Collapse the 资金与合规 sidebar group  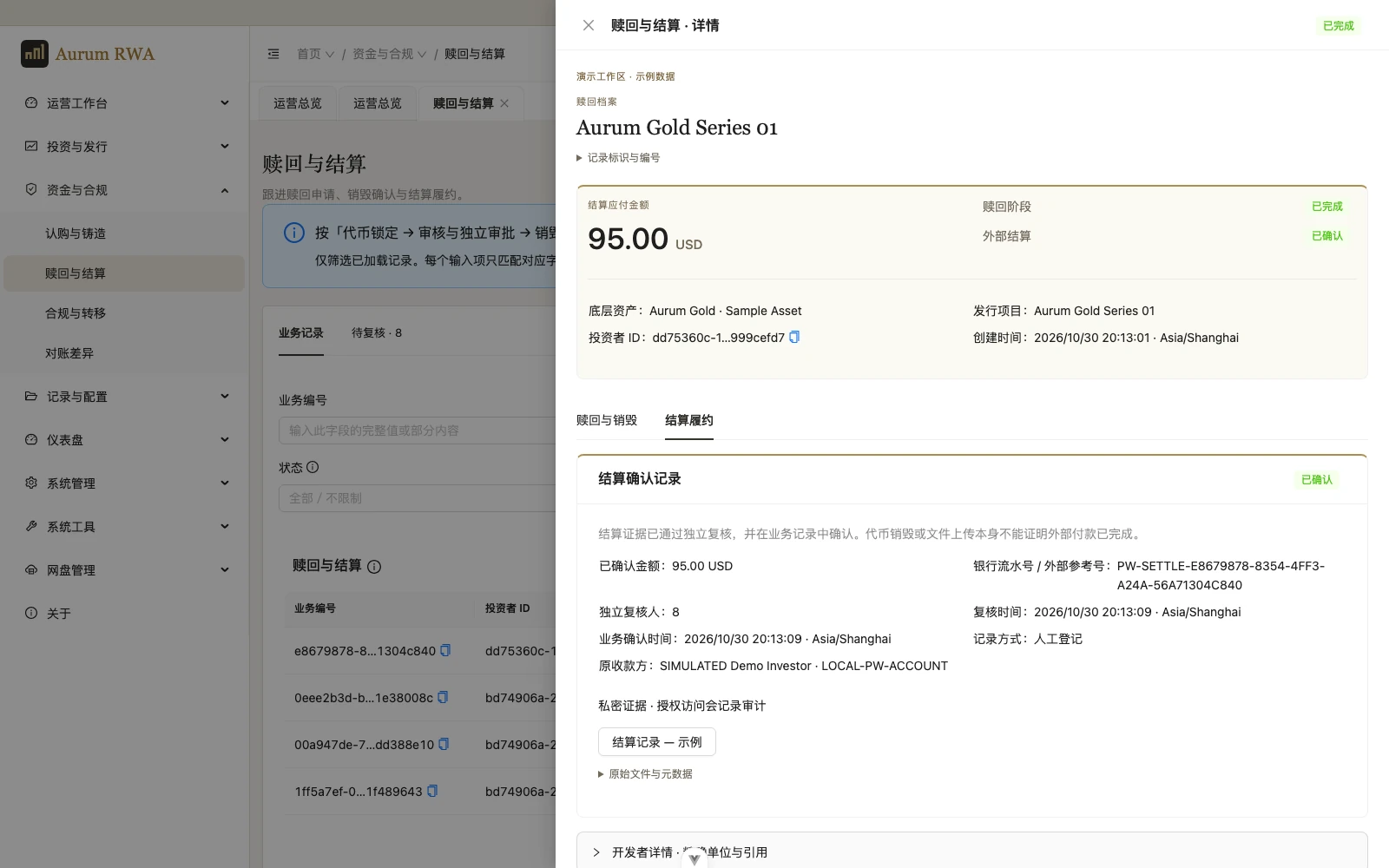[x=225, y=190]
